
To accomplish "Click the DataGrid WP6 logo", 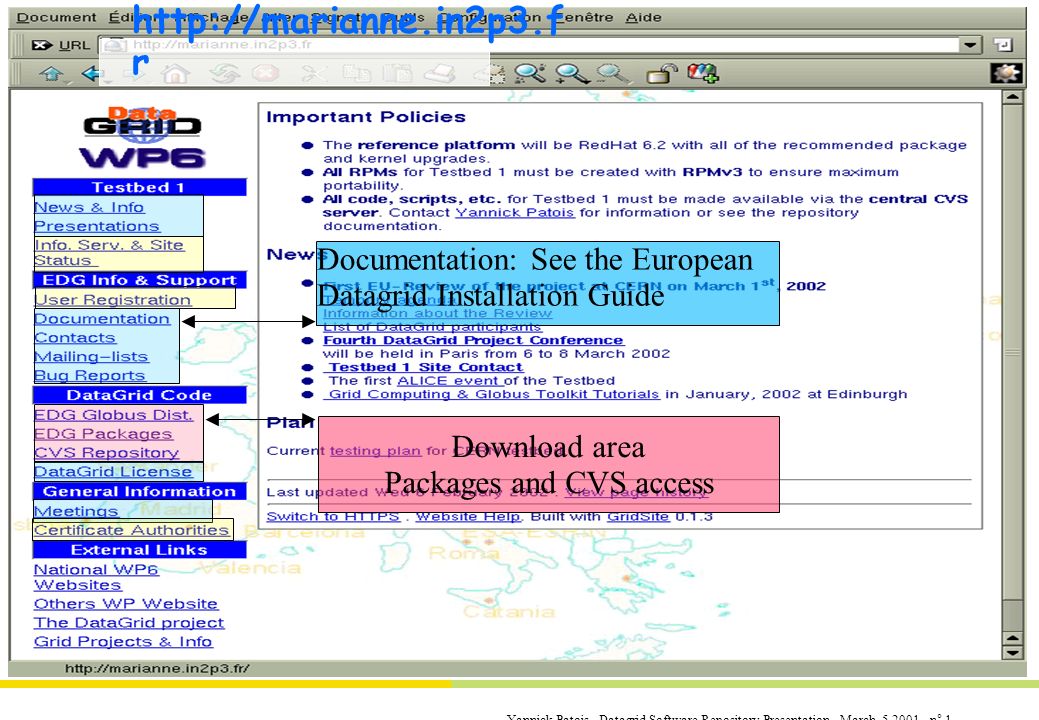I will [142, 137].
